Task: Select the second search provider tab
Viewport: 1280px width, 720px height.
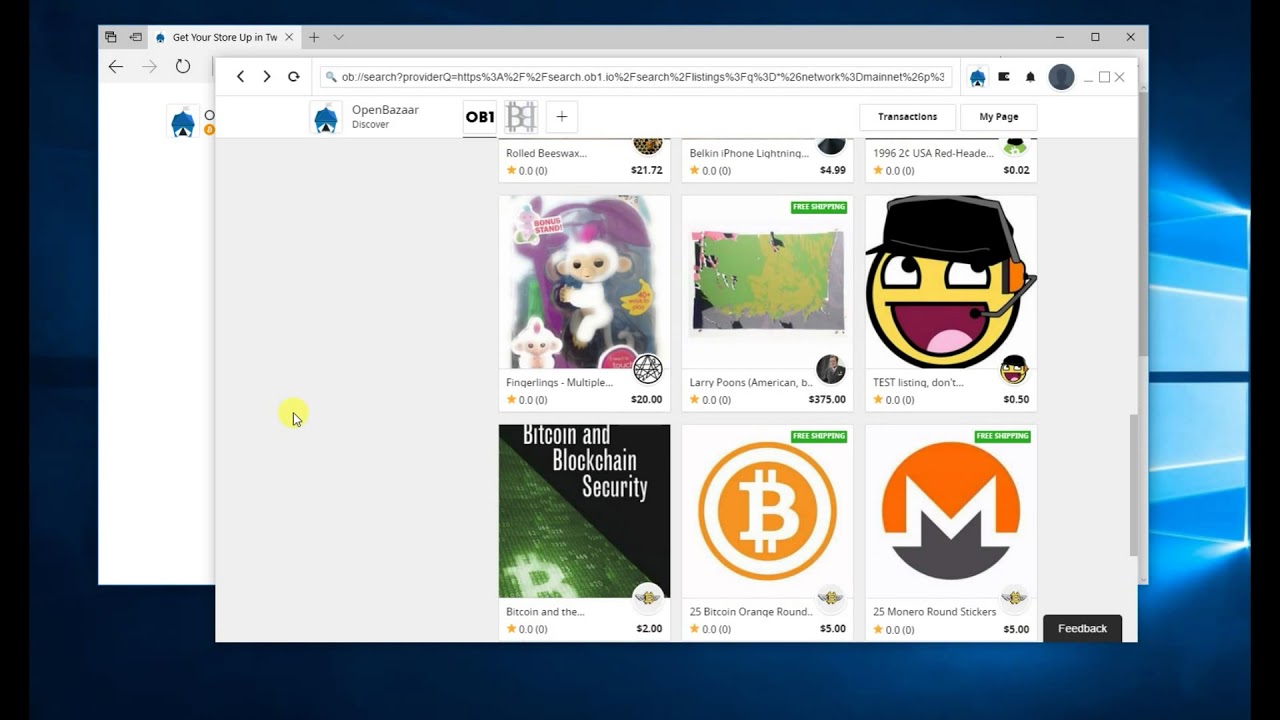Action: (x=521, y=117)
